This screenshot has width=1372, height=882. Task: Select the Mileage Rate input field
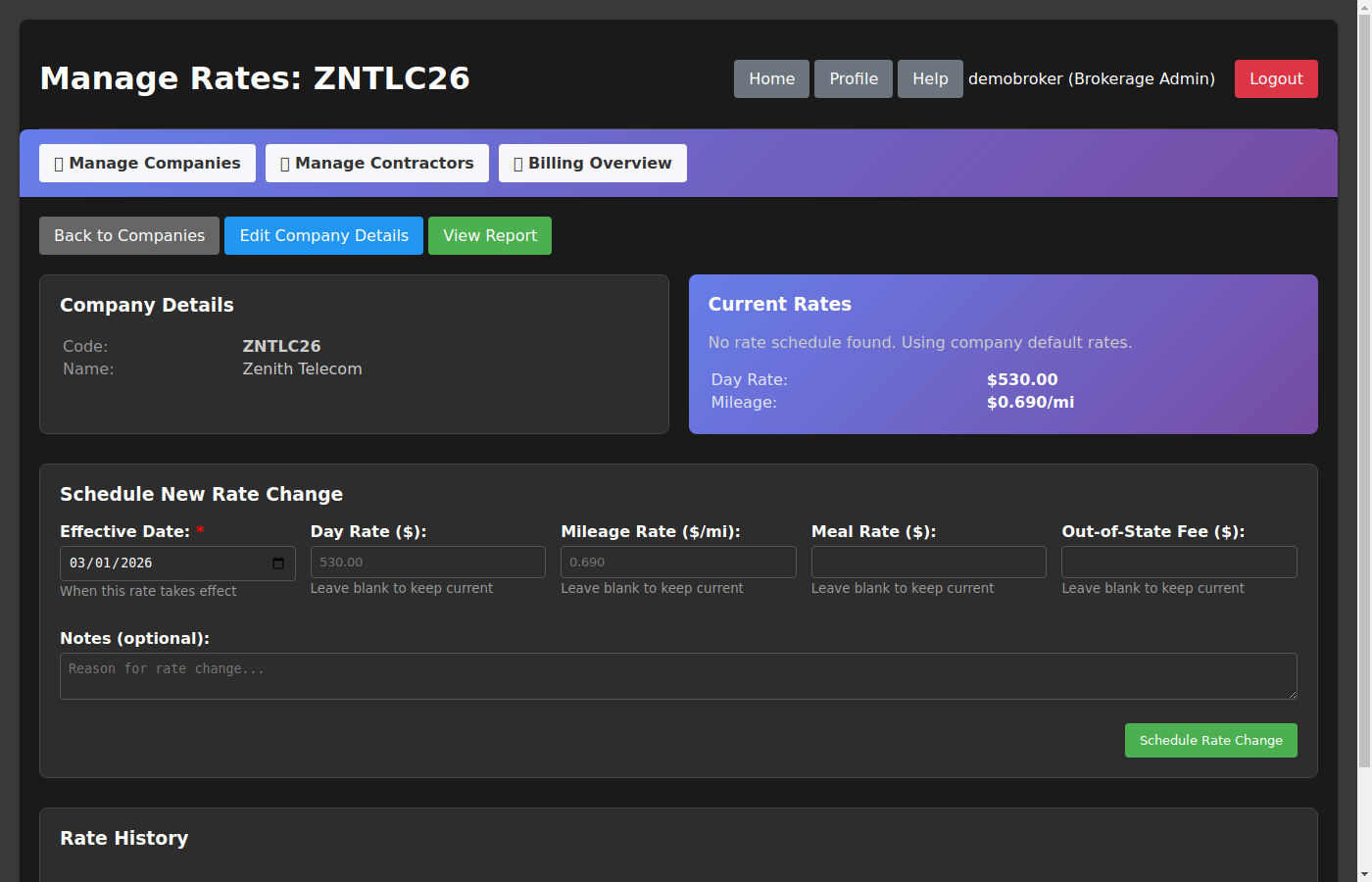pyautogui.click(x=678, y=563)
